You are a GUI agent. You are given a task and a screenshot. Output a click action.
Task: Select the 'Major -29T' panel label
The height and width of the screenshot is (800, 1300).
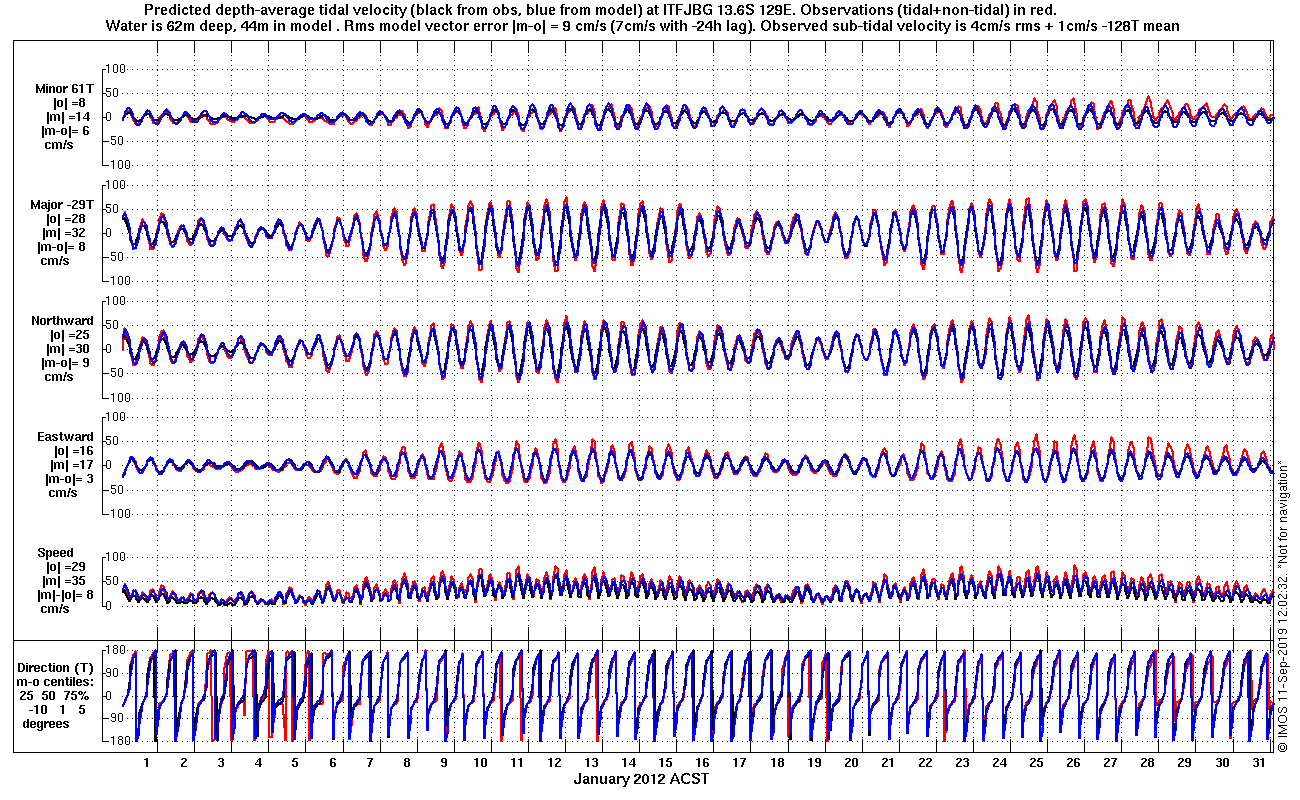(x=63, y=204)
